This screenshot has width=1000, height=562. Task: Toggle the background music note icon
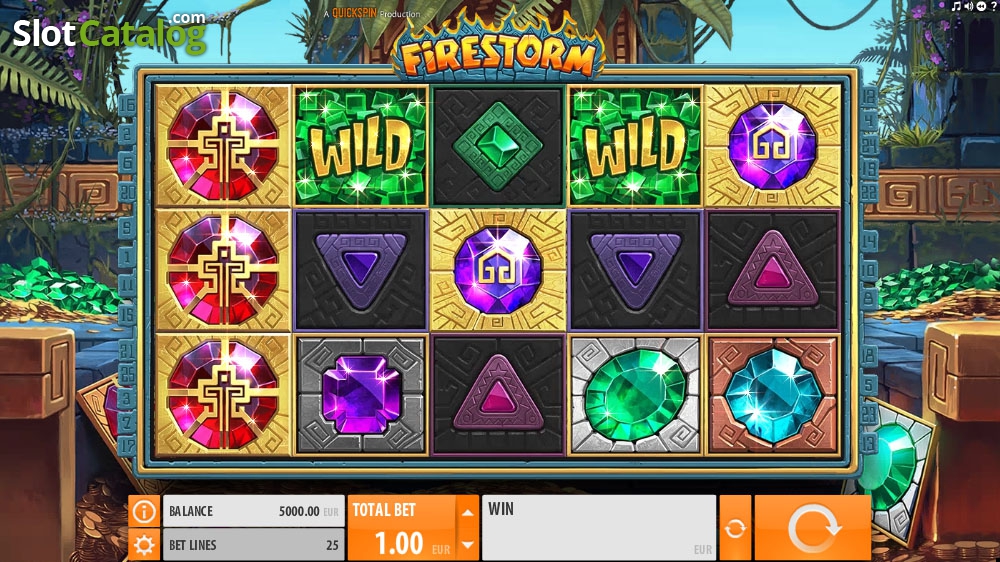(955, 6)
